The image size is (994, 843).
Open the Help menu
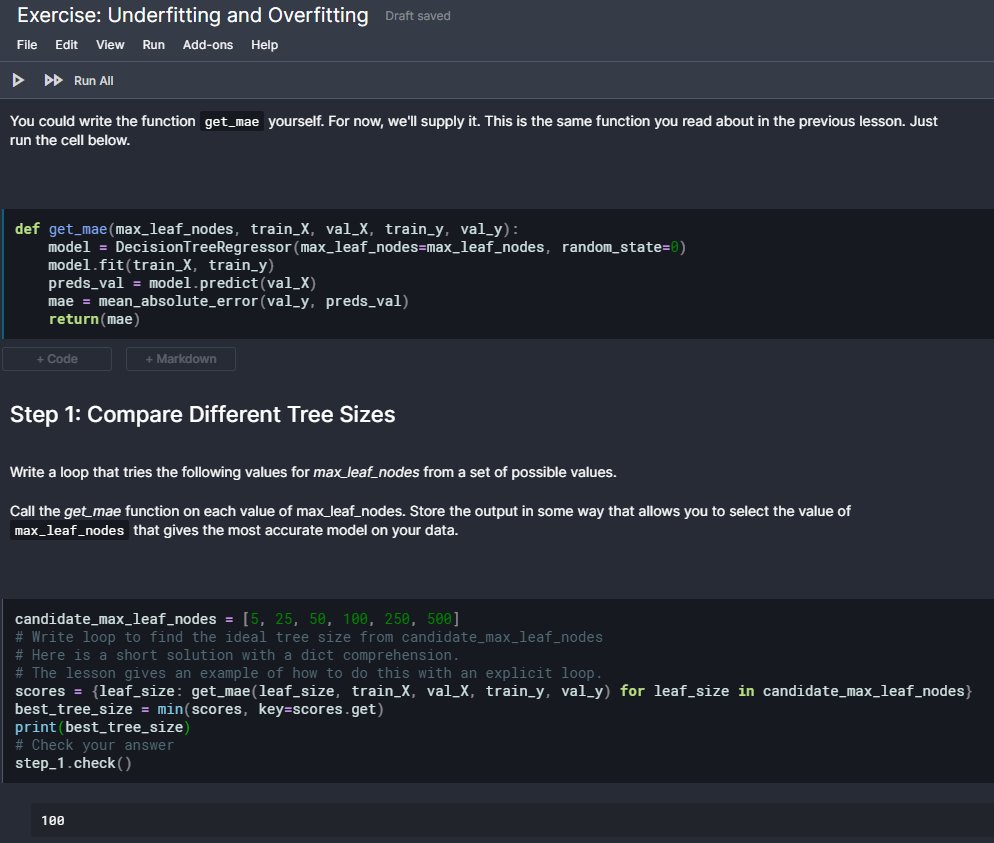point(264,45)
